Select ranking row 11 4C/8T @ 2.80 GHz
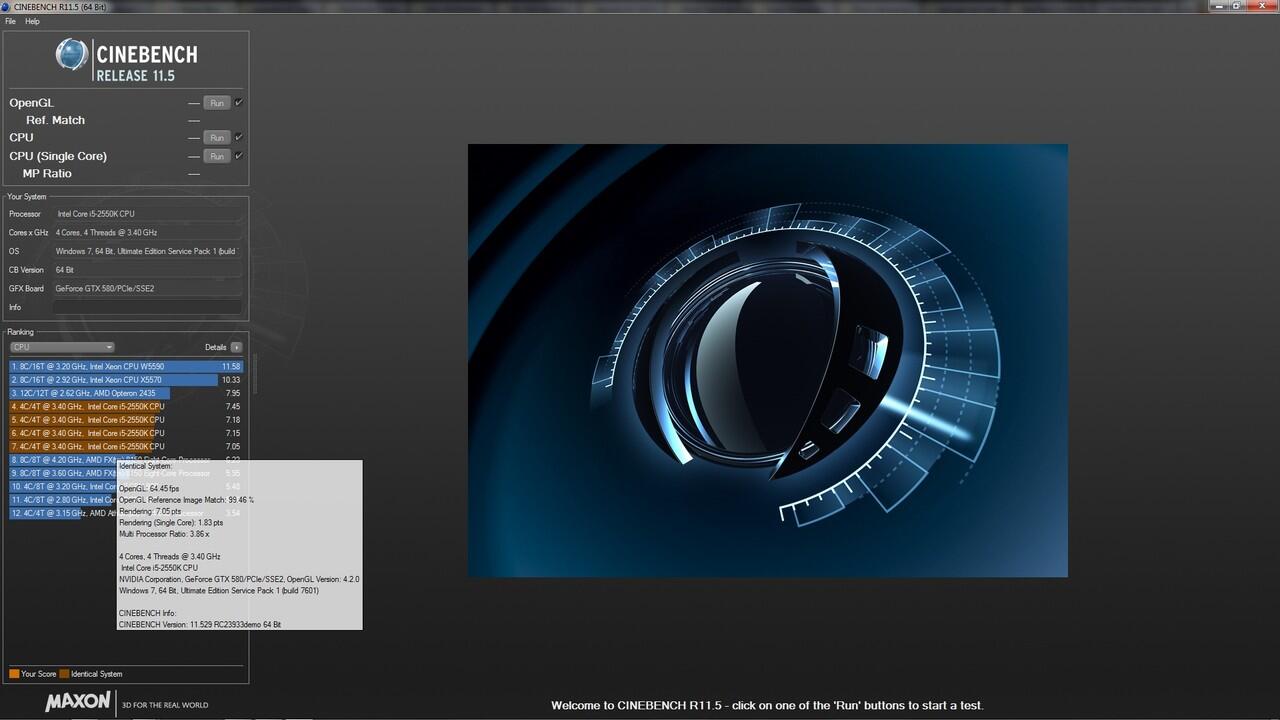The image size is (1280, 720). pos(63,499)
